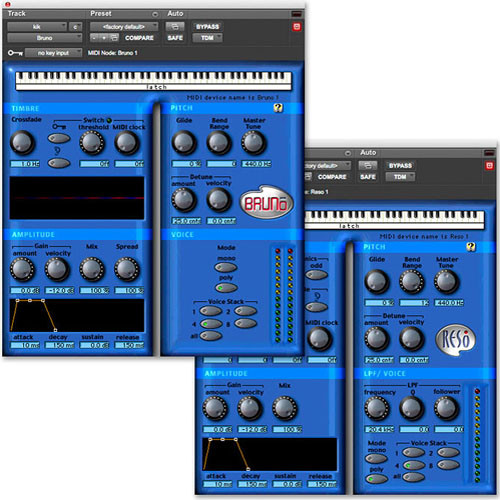Click the red target button in Bruno header
This screenshot has height=500, width=500.
[x=297, y=27]
